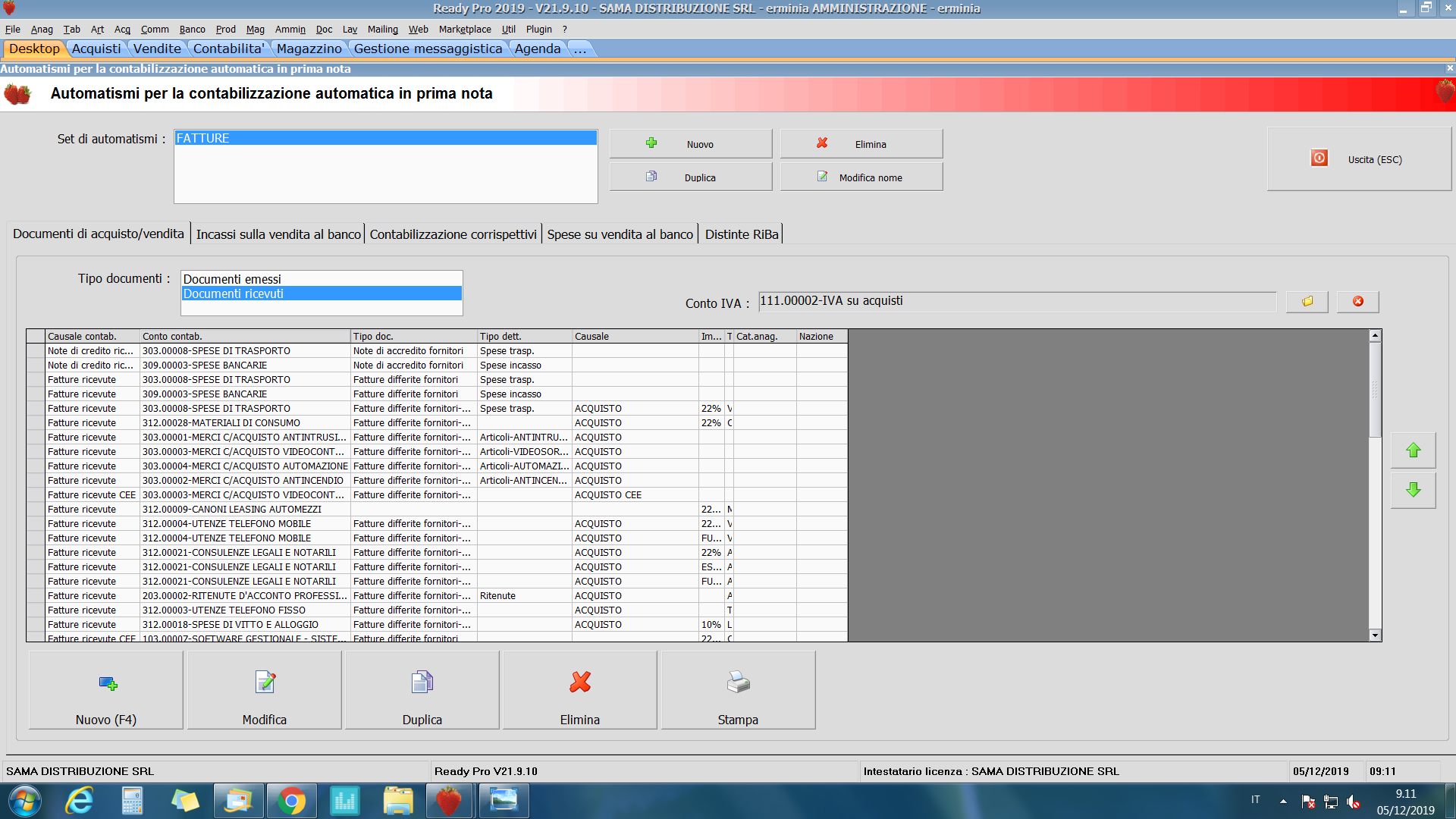Move row down with green arrow

click(1414, 490)
